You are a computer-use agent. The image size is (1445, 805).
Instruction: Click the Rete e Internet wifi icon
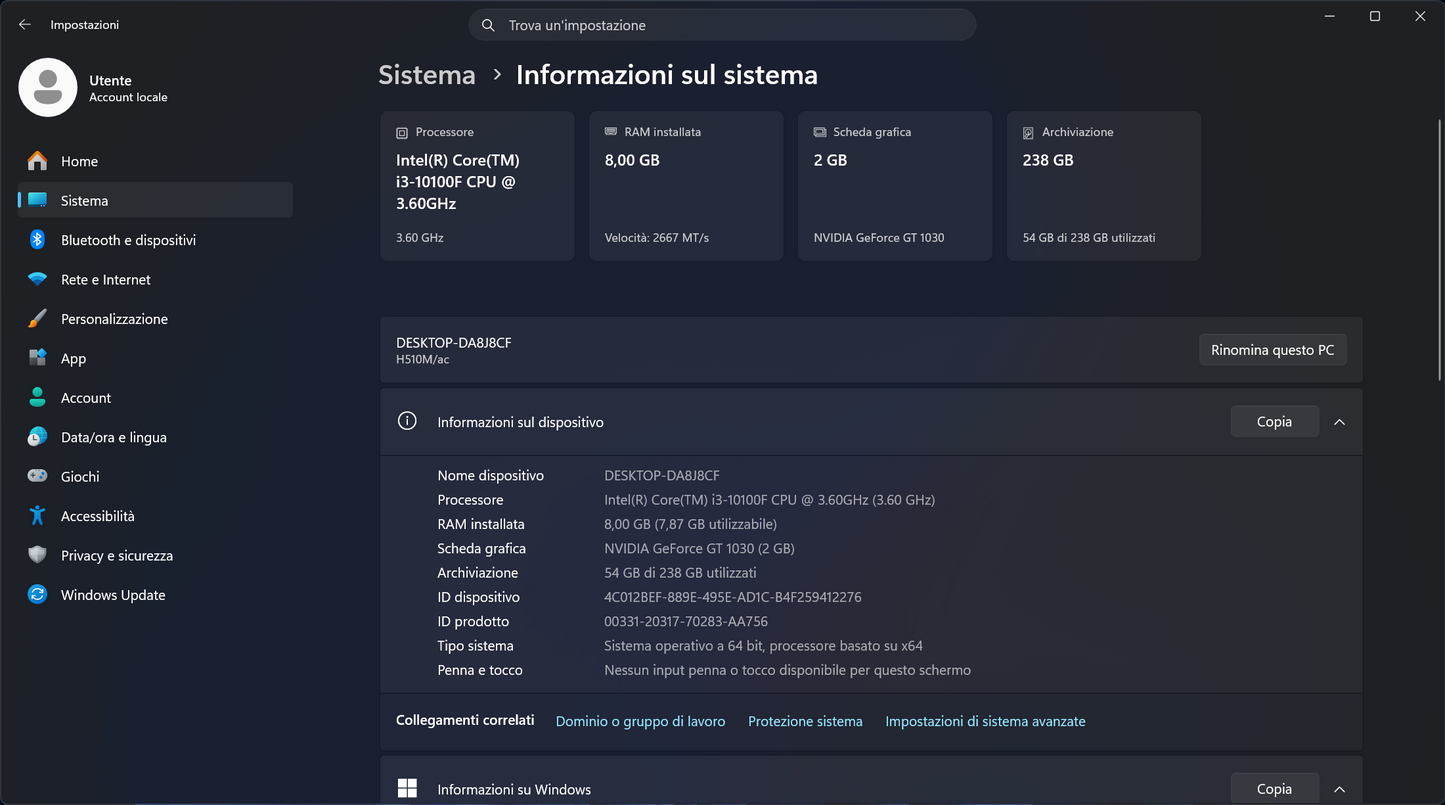coord(37,279)
